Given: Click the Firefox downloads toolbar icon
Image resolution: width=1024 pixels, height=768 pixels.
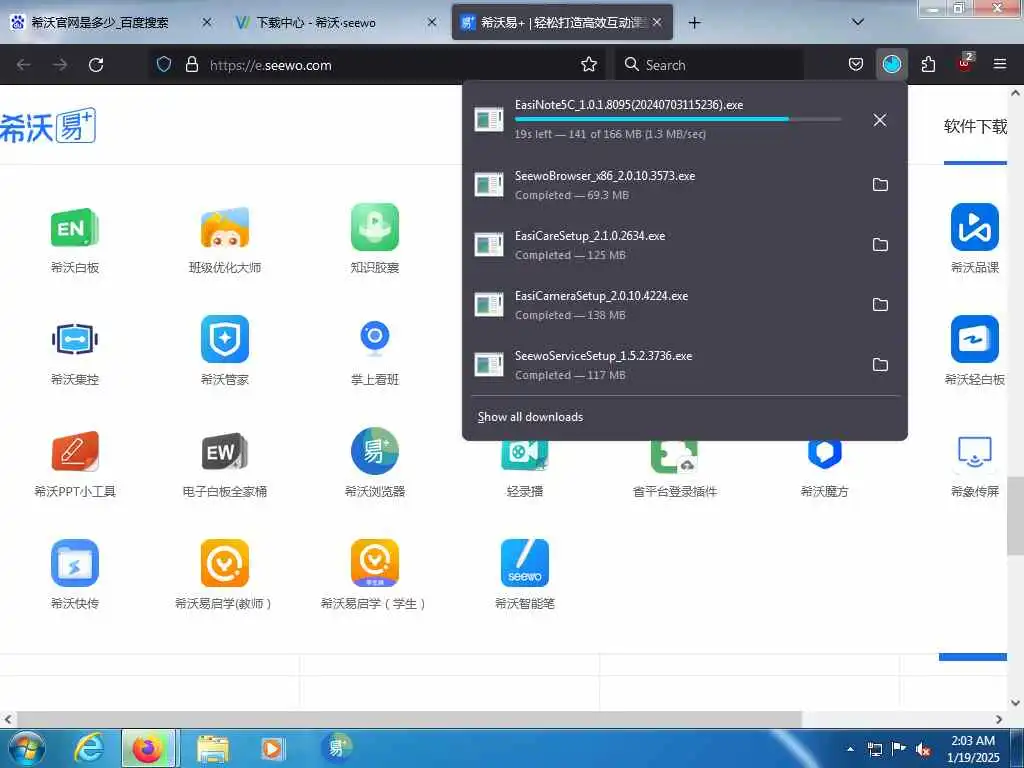Looking at the screenshot, I should coord(891,64).
